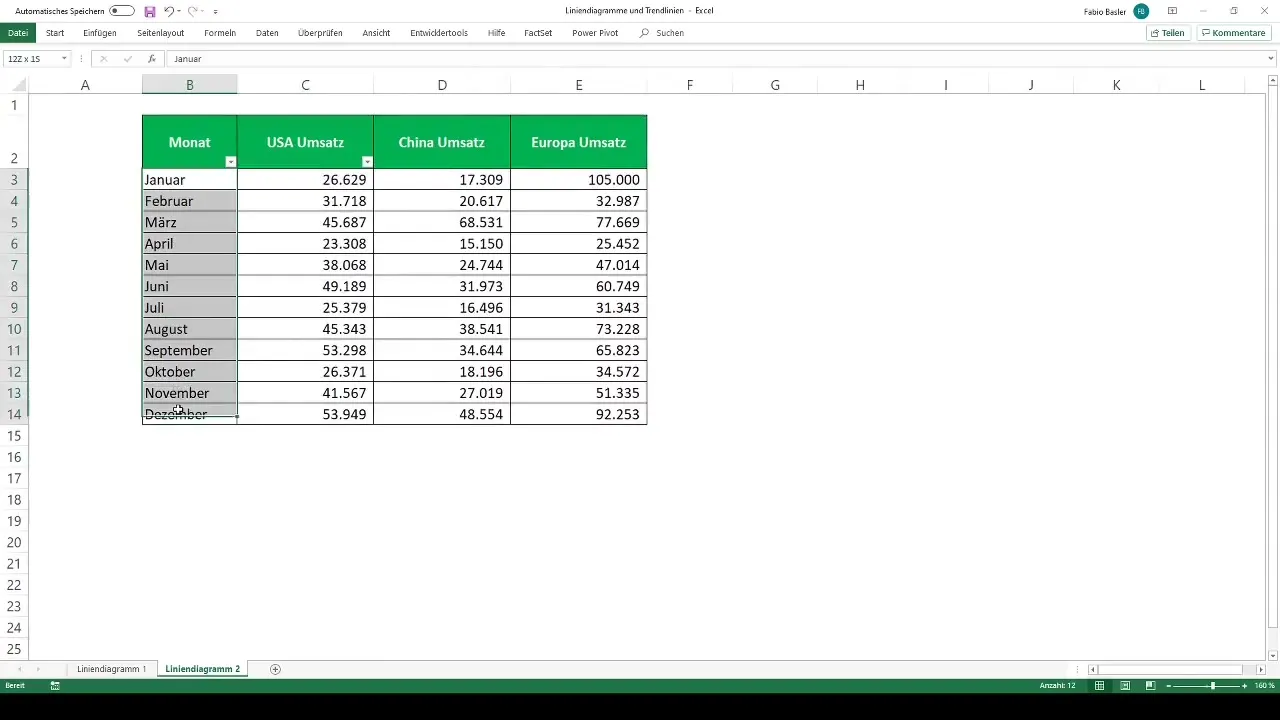Open Customize Quick Access Toolbar arrow
Image resolution: width=1280 pixels, height=720 pixels.
point(216,11)
